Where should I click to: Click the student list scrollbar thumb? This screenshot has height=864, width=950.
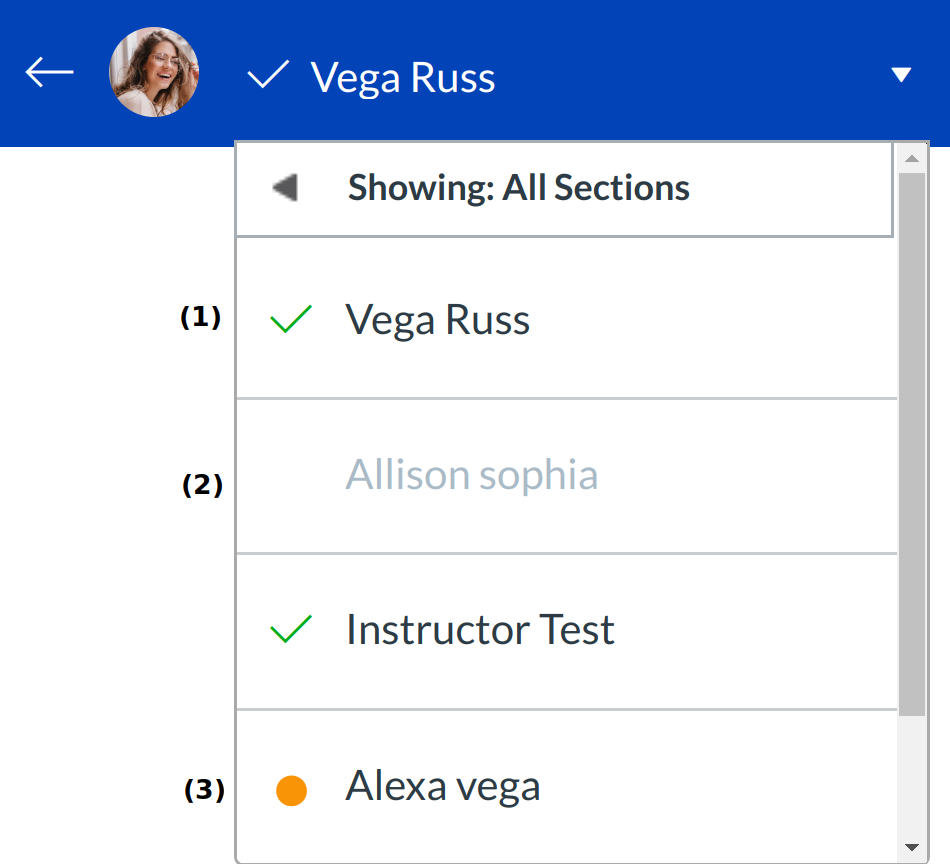[911, 440]
